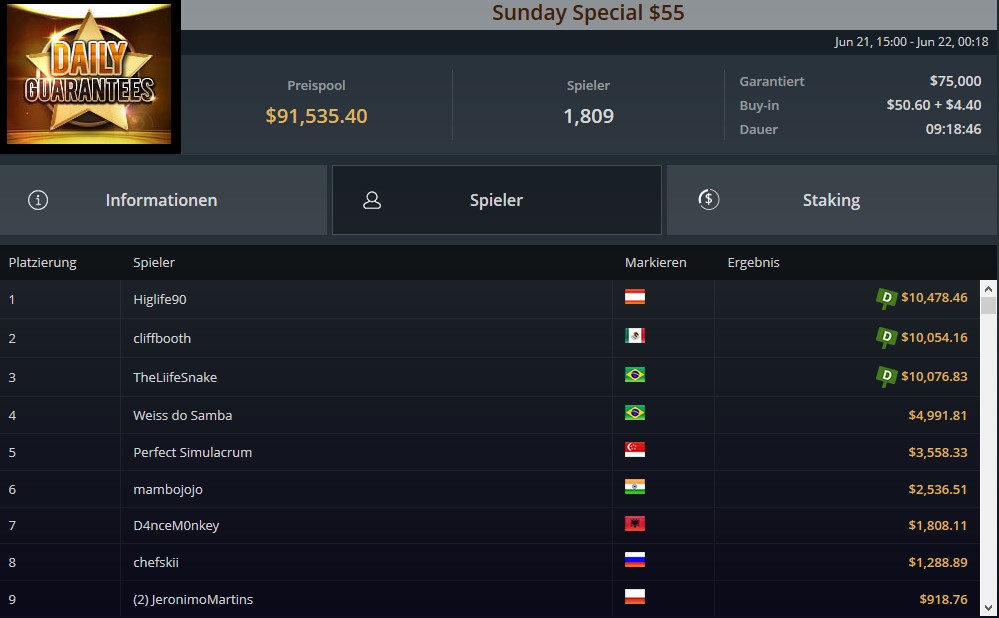Open player Higlife90's profile
The width and height of the screenshot is (999, 618).
pos(160,299)
